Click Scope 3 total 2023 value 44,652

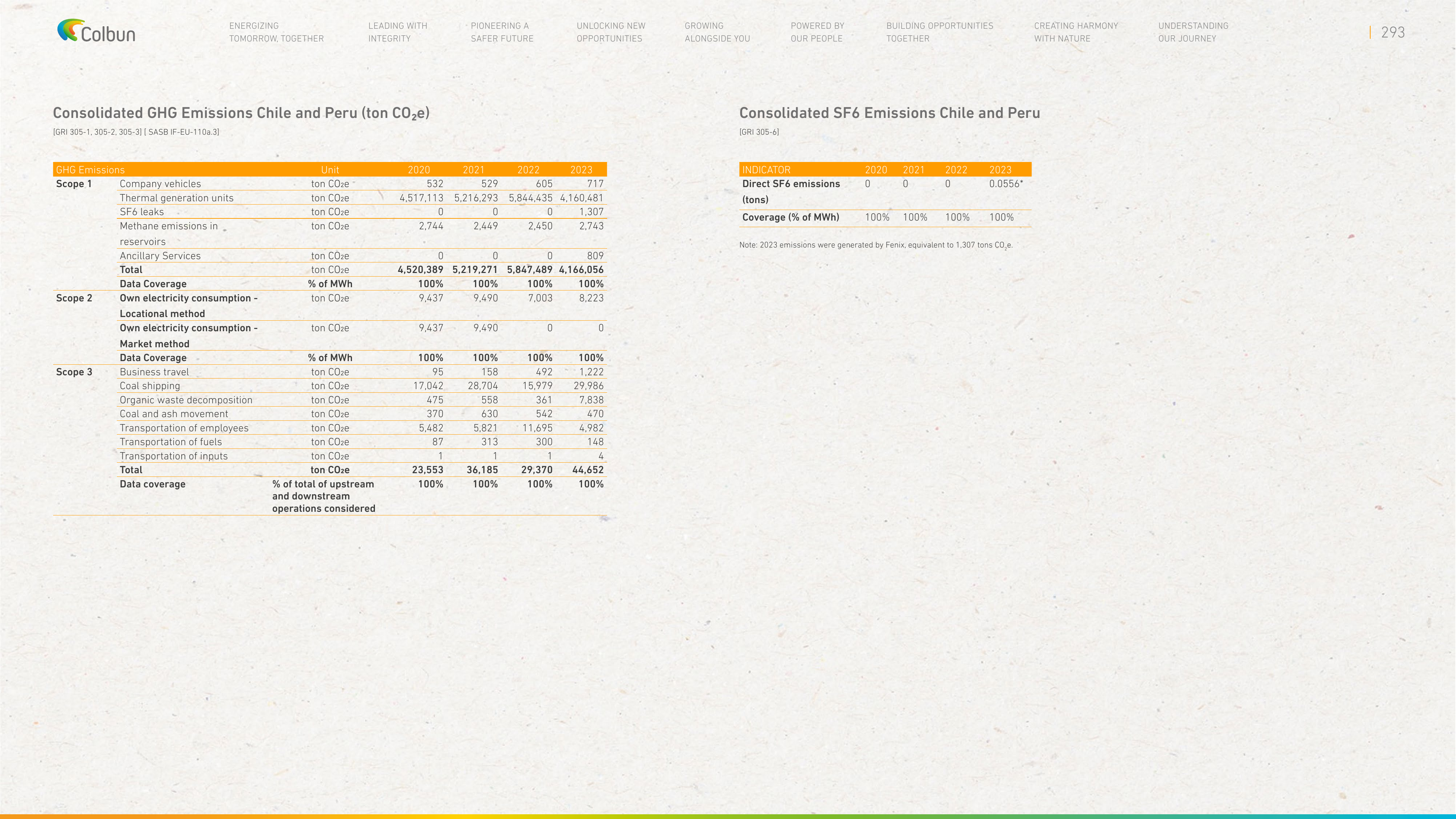[x=588, y=470]
